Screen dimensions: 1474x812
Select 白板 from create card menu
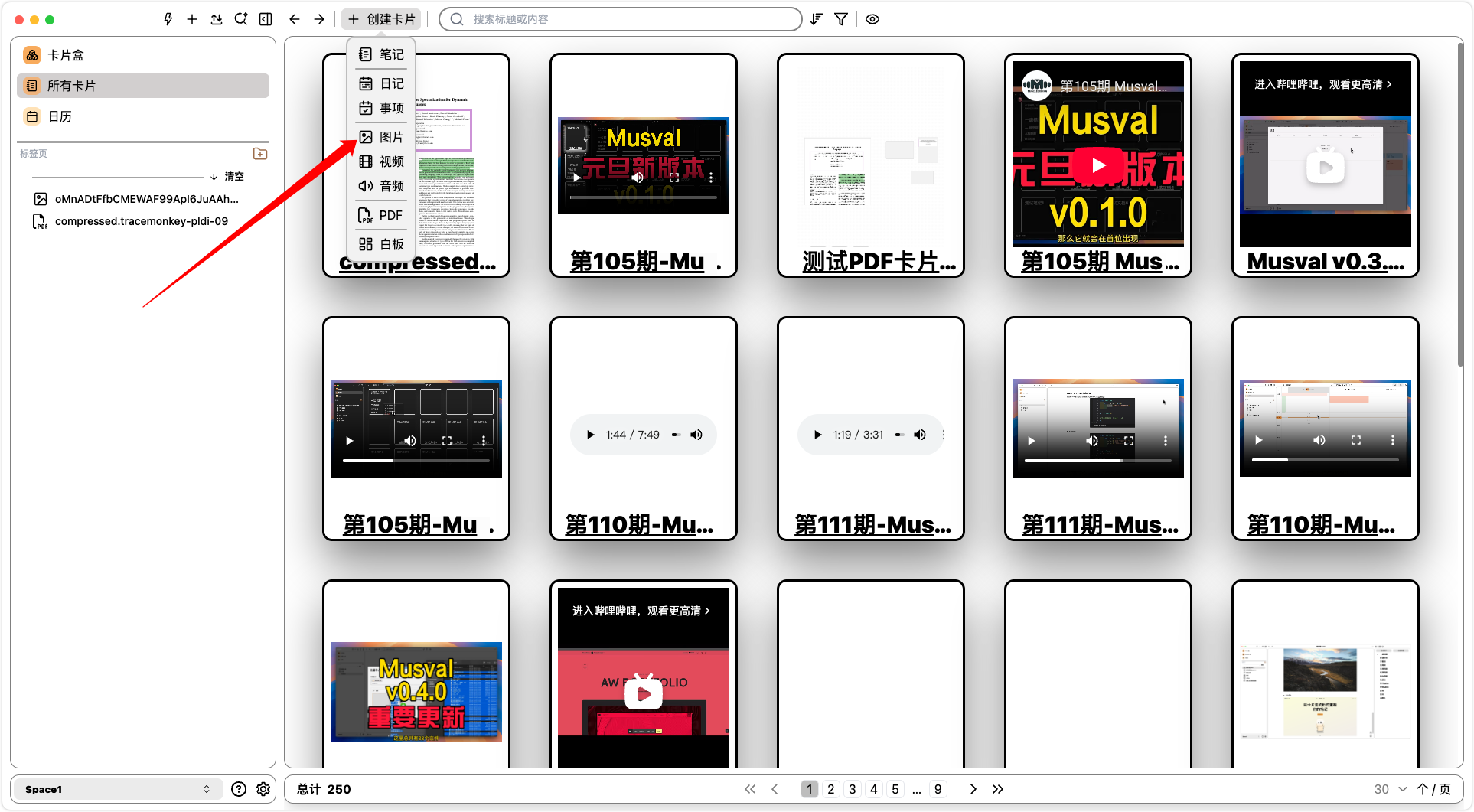381,244
